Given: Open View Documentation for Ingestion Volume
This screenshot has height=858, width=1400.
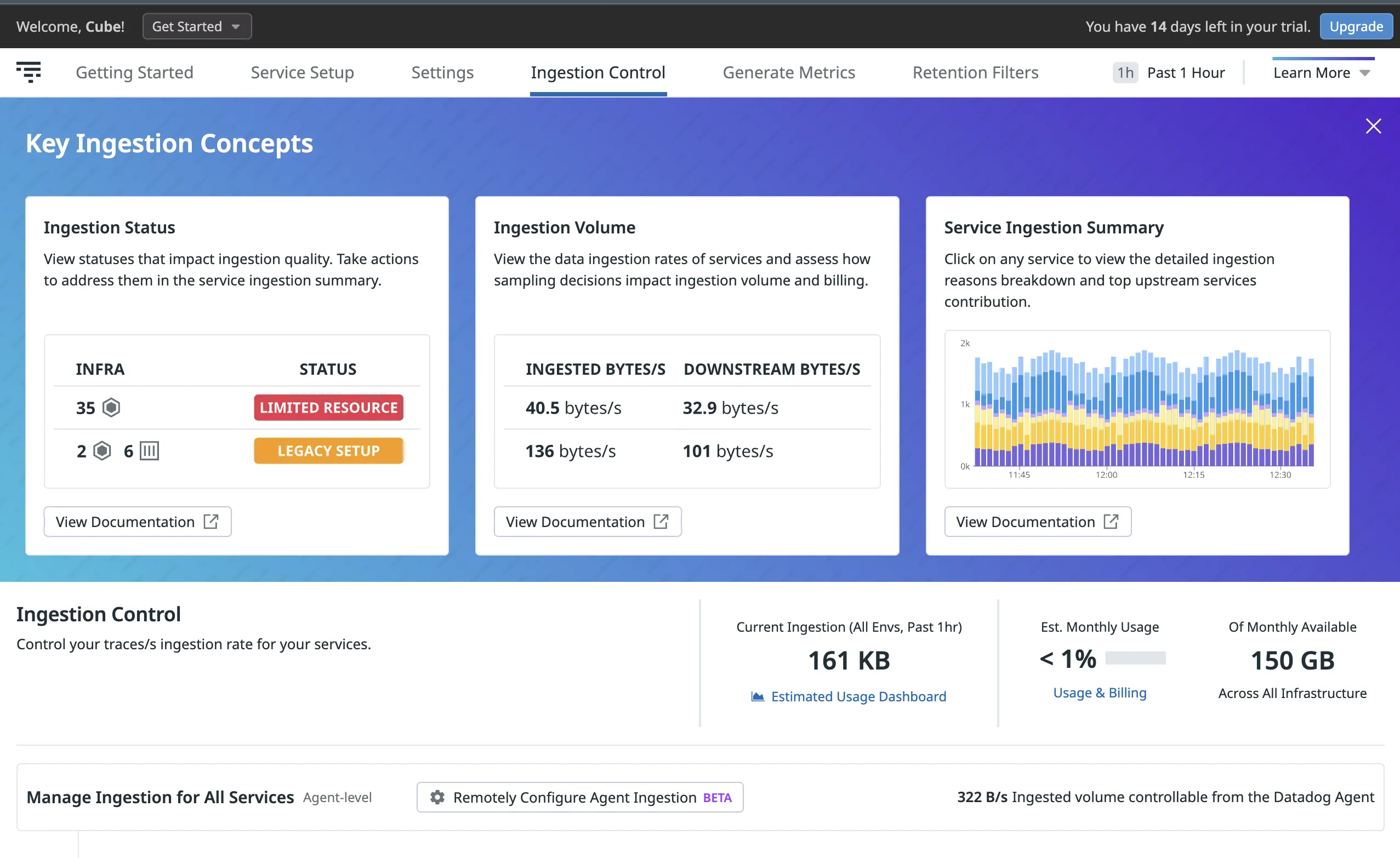Looking at the screenshot, I should point(588,521).
